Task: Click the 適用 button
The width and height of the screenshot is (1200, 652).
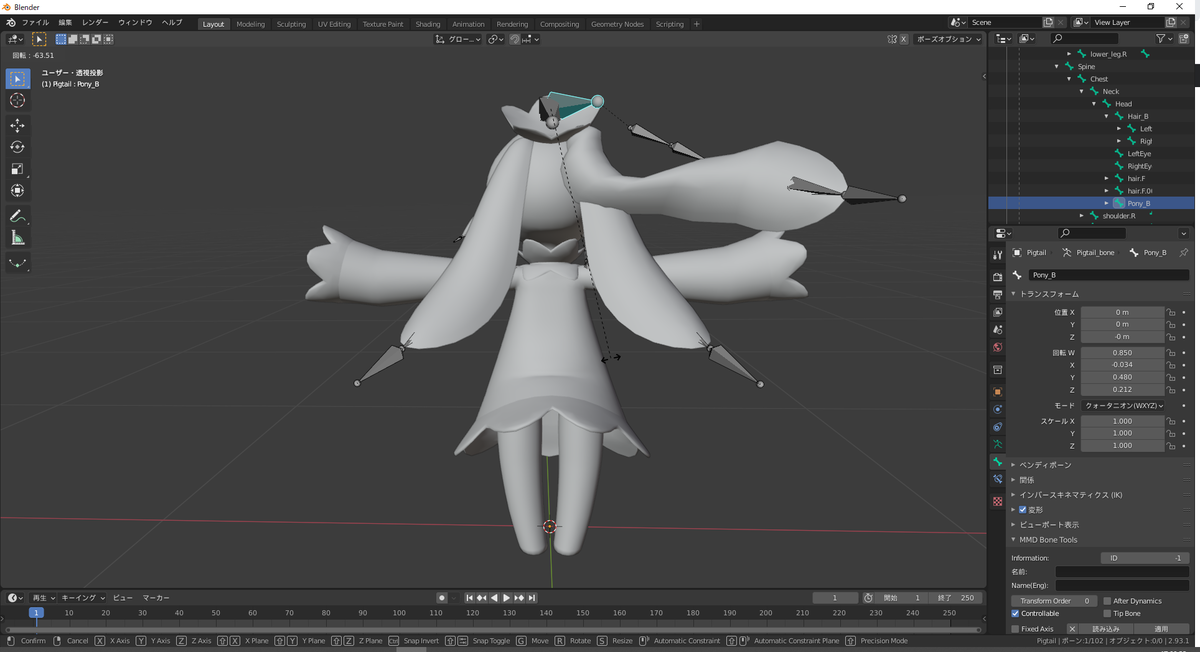Action: click(1160, 629)
